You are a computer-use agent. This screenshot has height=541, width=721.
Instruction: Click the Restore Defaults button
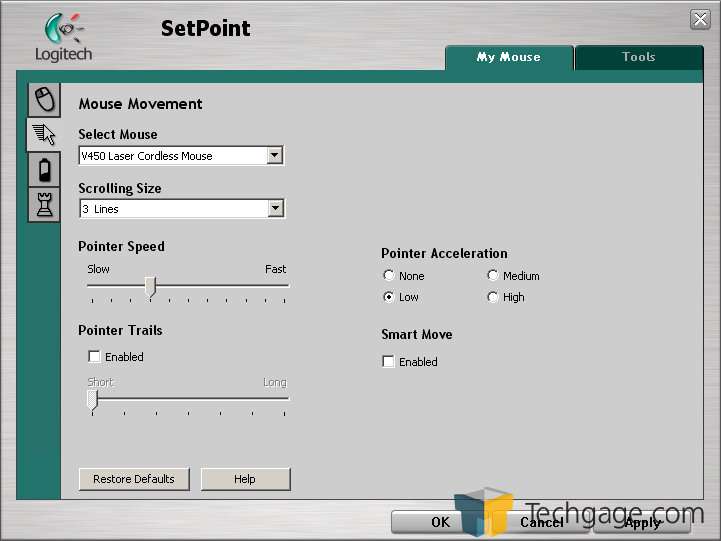pos(134,479)
